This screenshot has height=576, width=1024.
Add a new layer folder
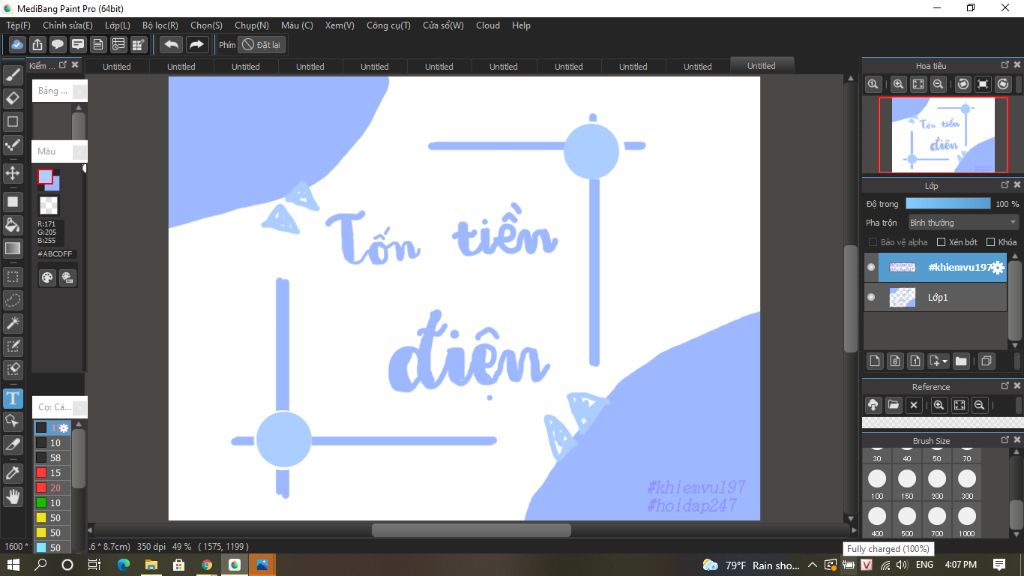point(961,361)
